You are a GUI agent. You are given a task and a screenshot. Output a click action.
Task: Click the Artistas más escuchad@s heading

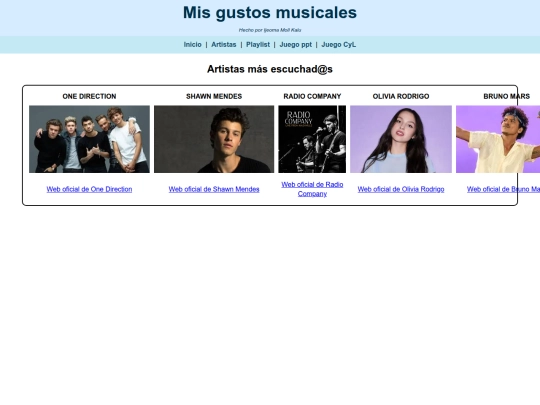tap(270, 69)
